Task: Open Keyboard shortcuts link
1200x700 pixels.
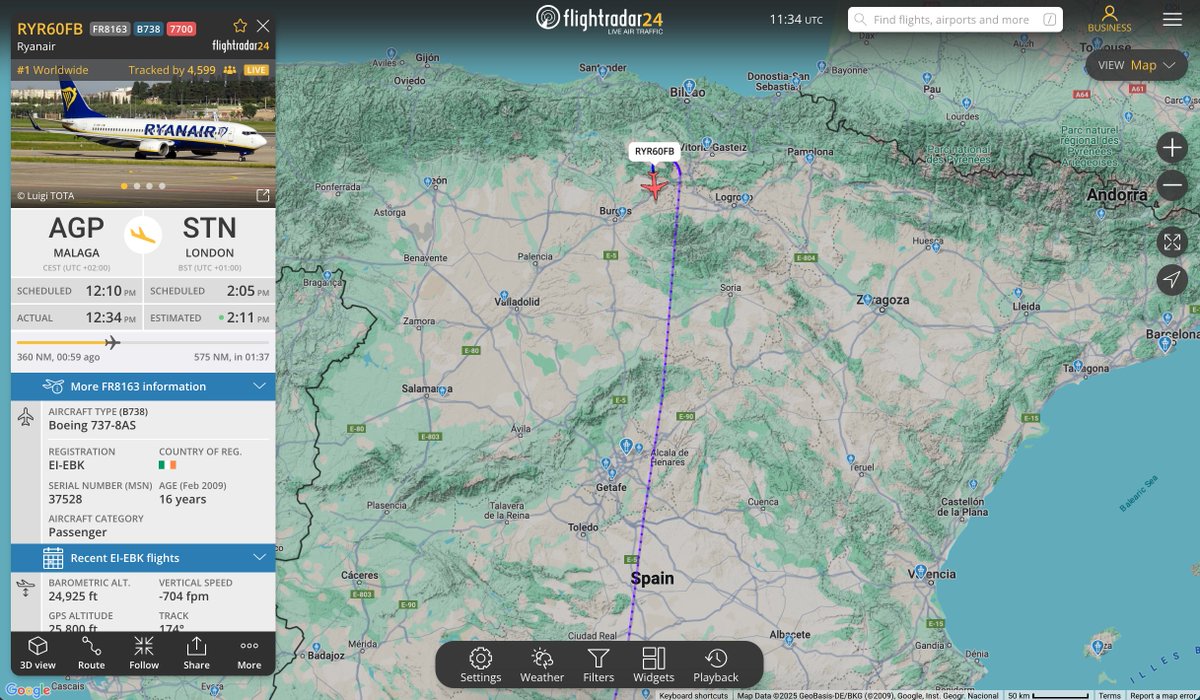Action: pyautogui.click(x=694, y=695)
